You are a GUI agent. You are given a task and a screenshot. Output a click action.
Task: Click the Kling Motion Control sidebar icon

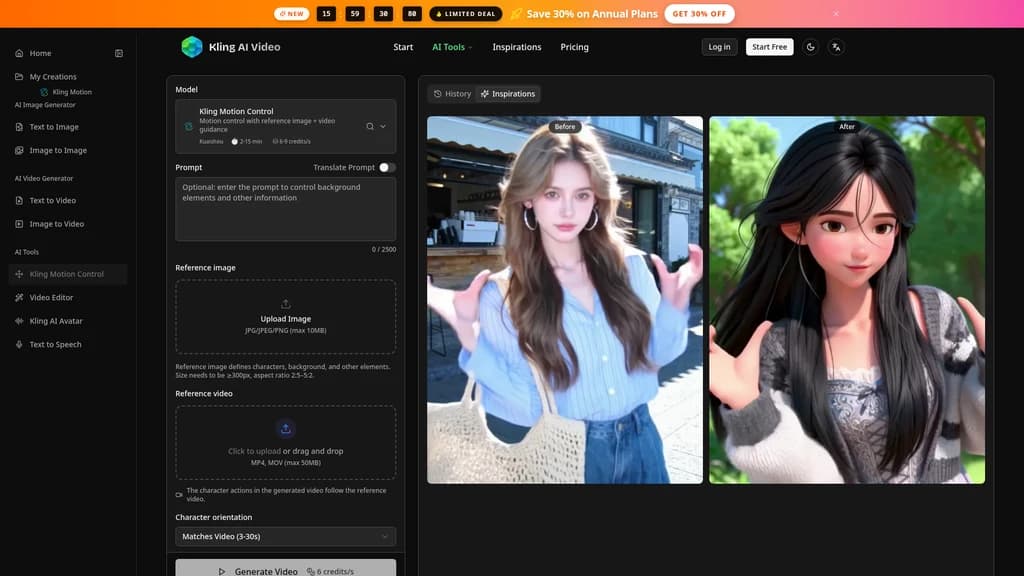(x=19, y=274)
